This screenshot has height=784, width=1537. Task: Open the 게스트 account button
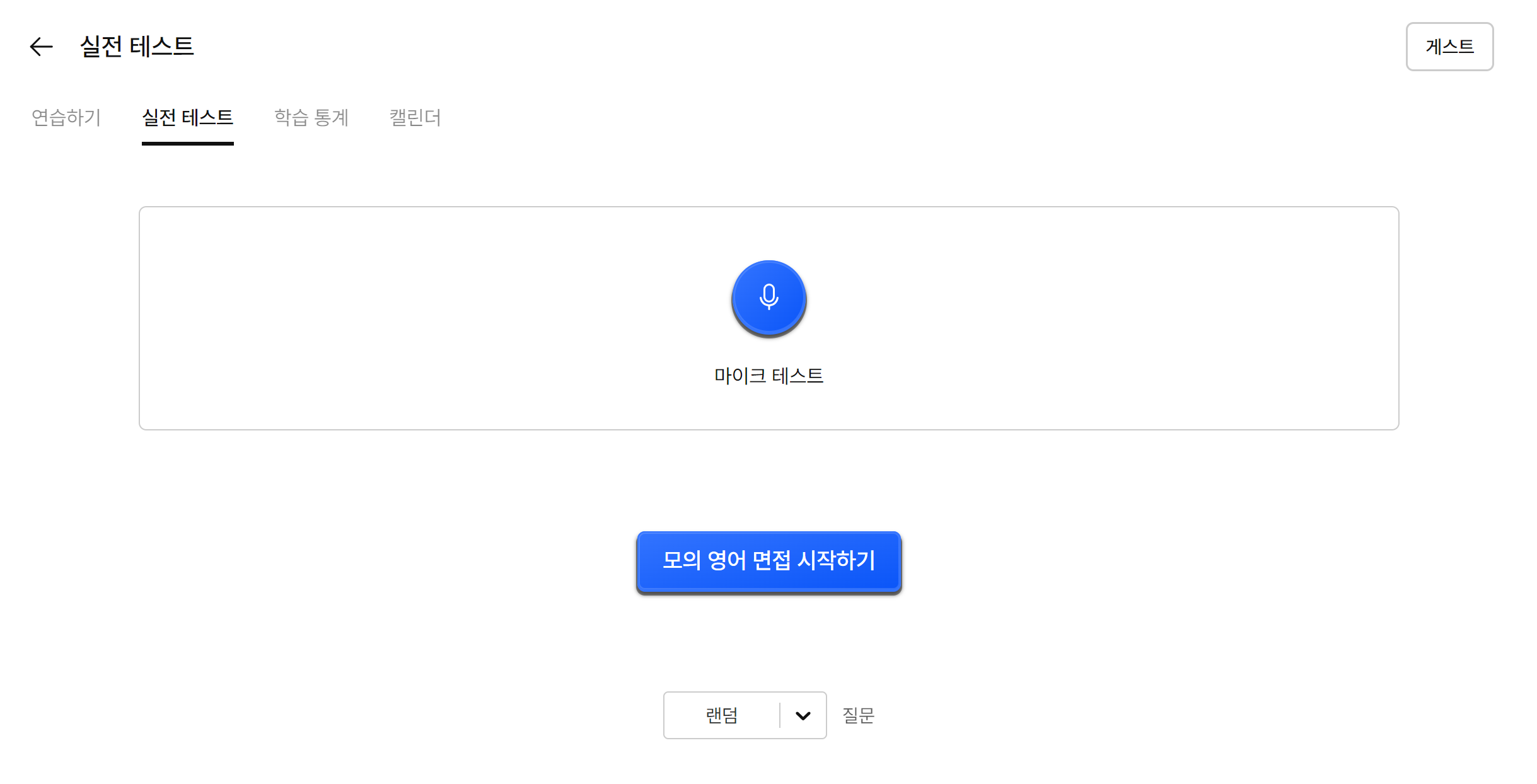click(1449, 47)
